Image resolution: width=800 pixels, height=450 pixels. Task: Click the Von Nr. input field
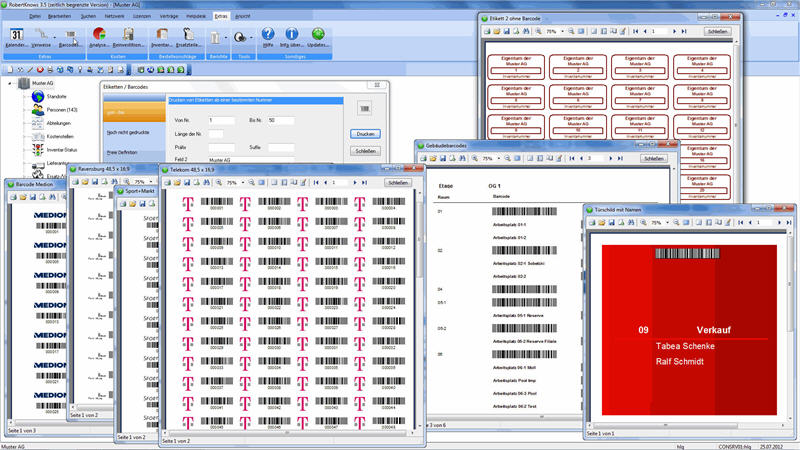[x=221, y=120]
